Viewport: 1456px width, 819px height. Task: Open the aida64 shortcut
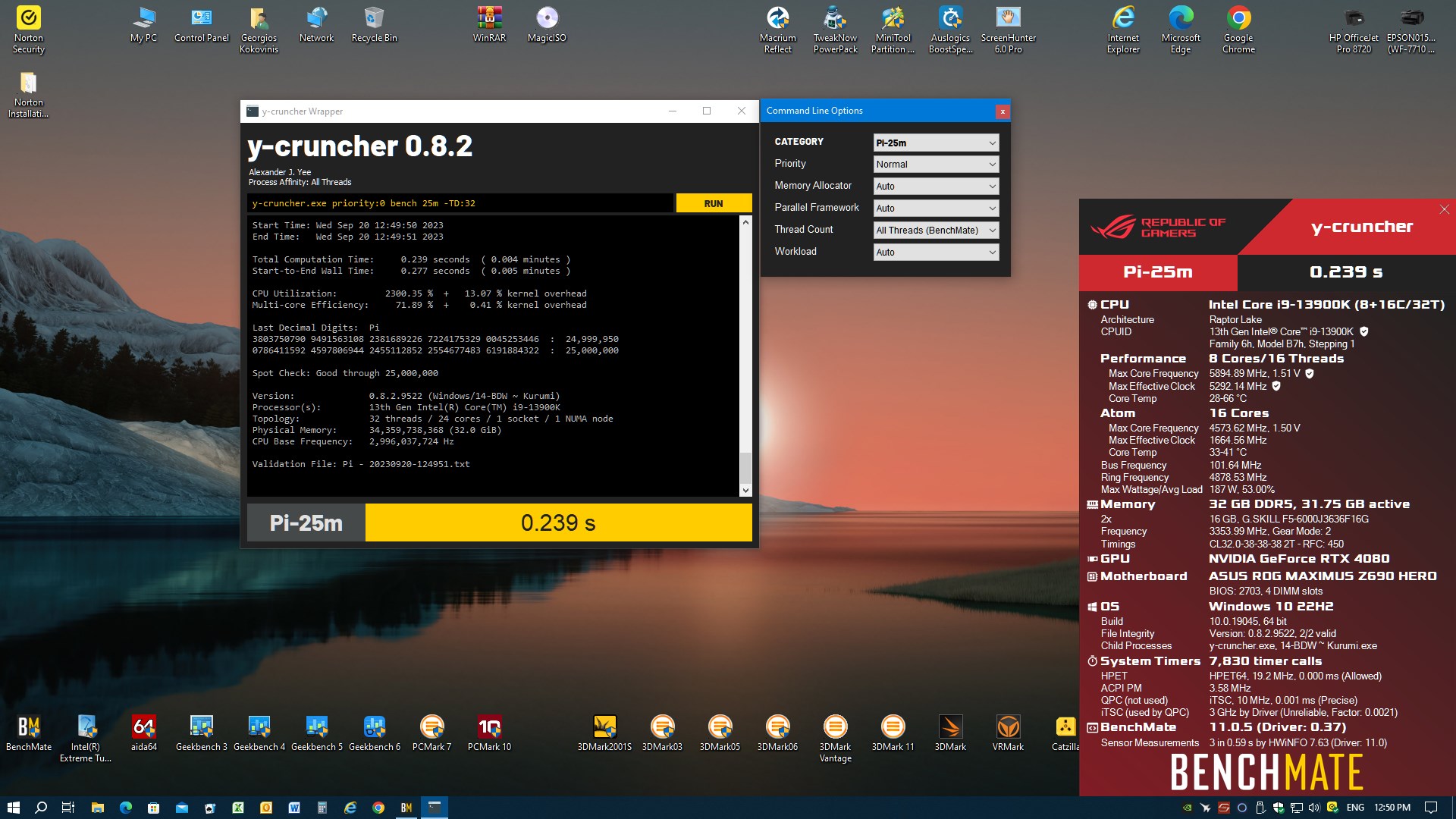coord(143,733)
